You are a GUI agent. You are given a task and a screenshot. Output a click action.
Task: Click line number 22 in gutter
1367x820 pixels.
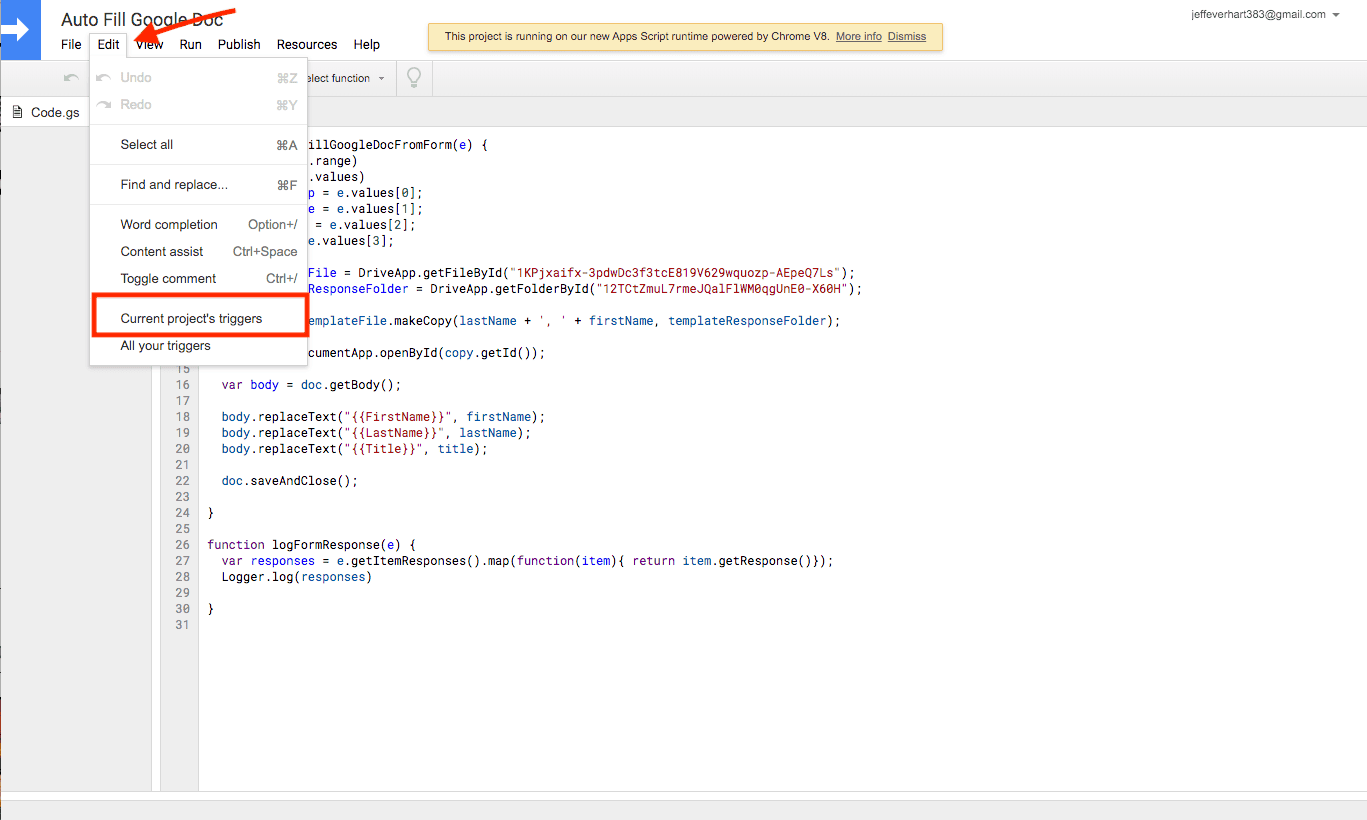(182, 481)
